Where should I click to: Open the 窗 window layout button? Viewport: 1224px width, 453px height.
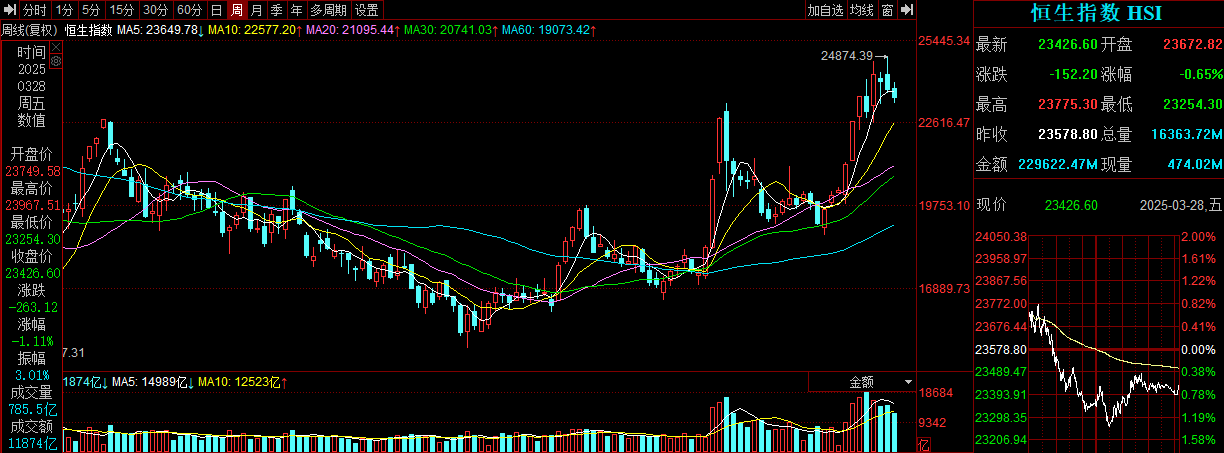(x=887, y=10)
